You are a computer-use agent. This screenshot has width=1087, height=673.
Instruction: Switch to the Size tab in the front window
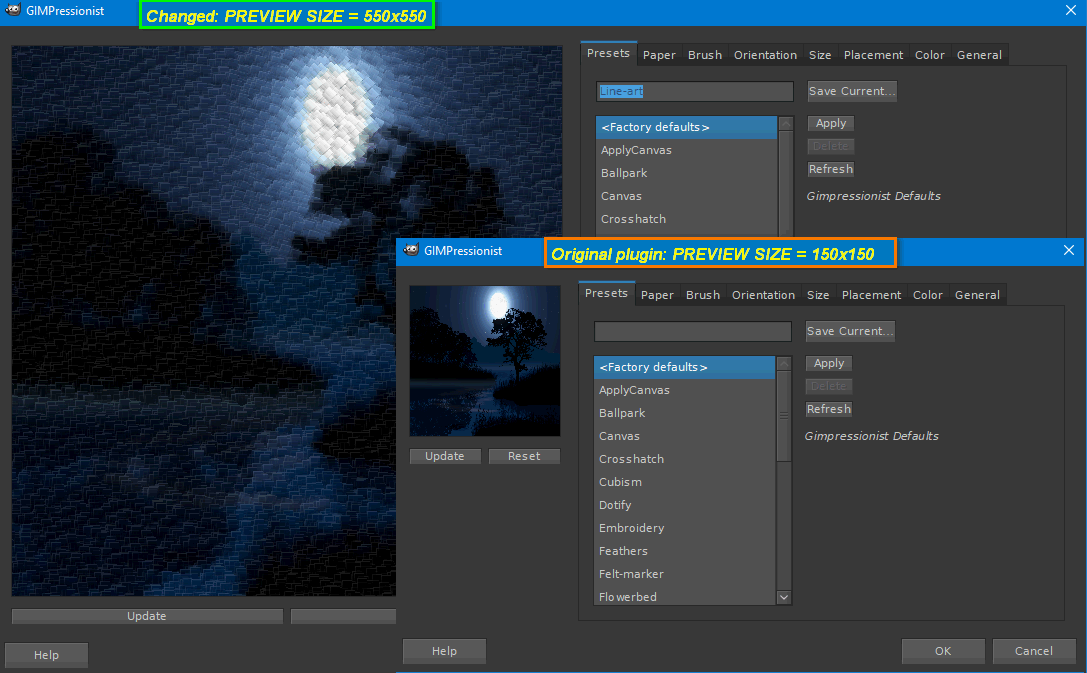click(x=817, y=295)
